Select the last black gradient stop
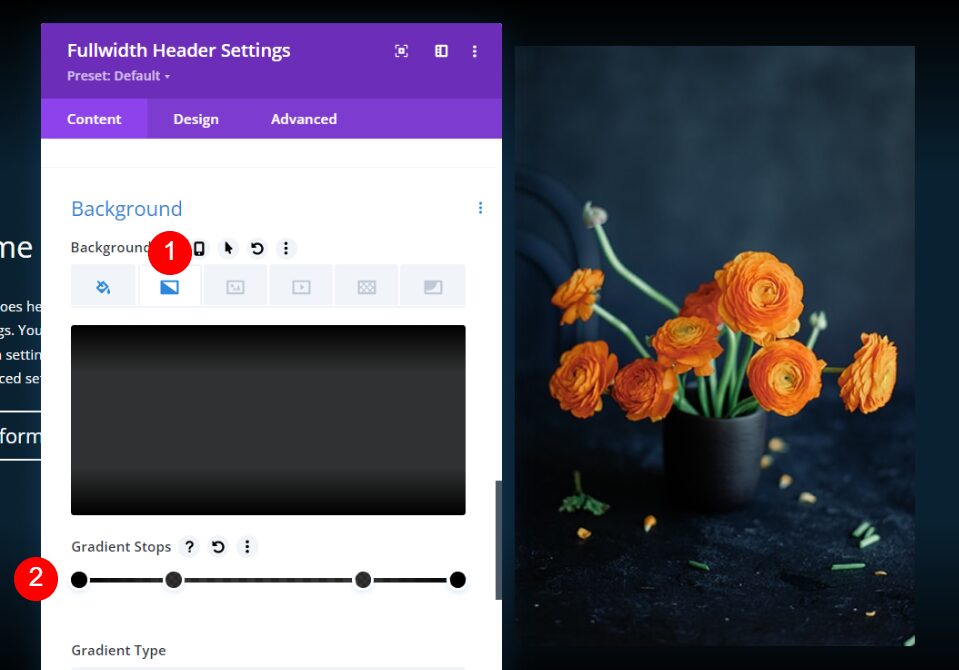 pyautogui.click(x=457, y=579)
